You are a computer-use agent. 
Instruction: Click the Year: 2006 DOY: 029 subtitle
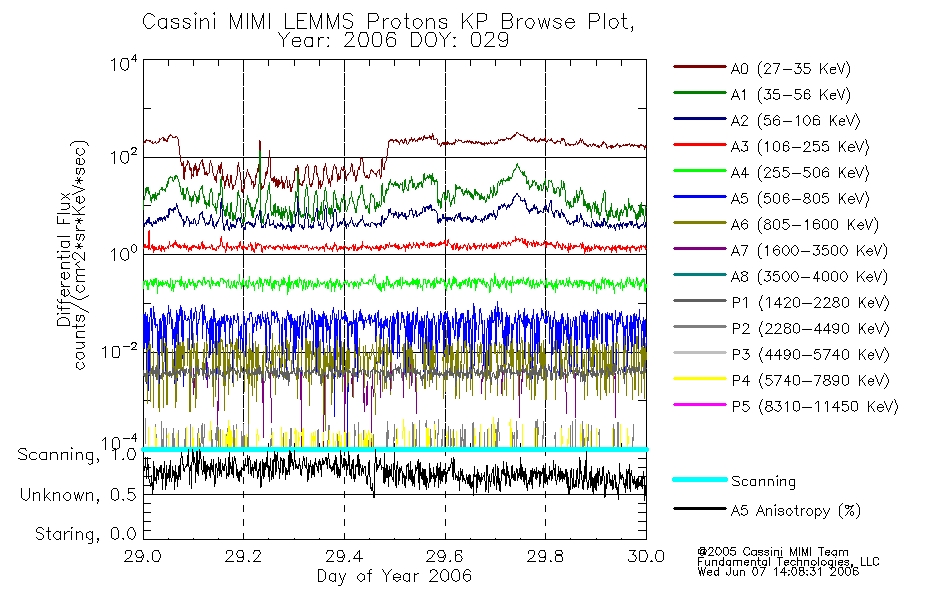pyautogui.click(x=393, y=41)
